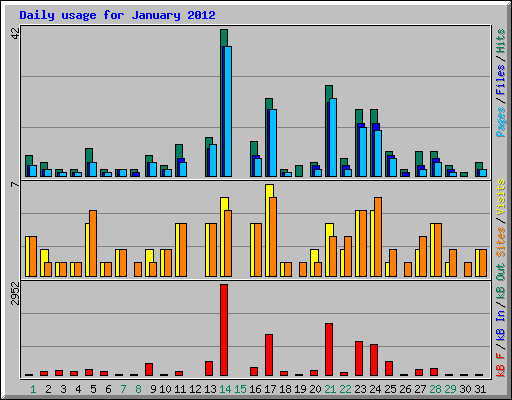Select the green day label 22

coord(345,389)
